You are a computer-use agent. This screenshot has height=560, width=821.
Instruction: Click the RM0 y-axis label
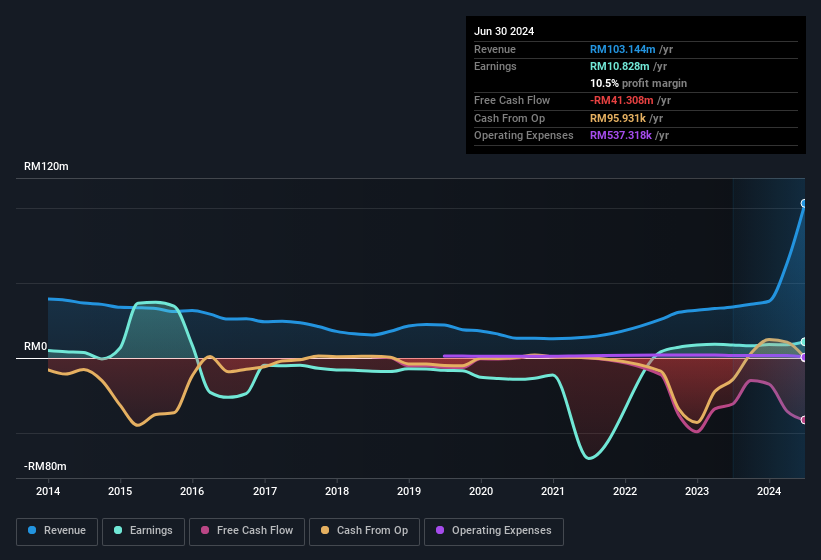(36, 346)
